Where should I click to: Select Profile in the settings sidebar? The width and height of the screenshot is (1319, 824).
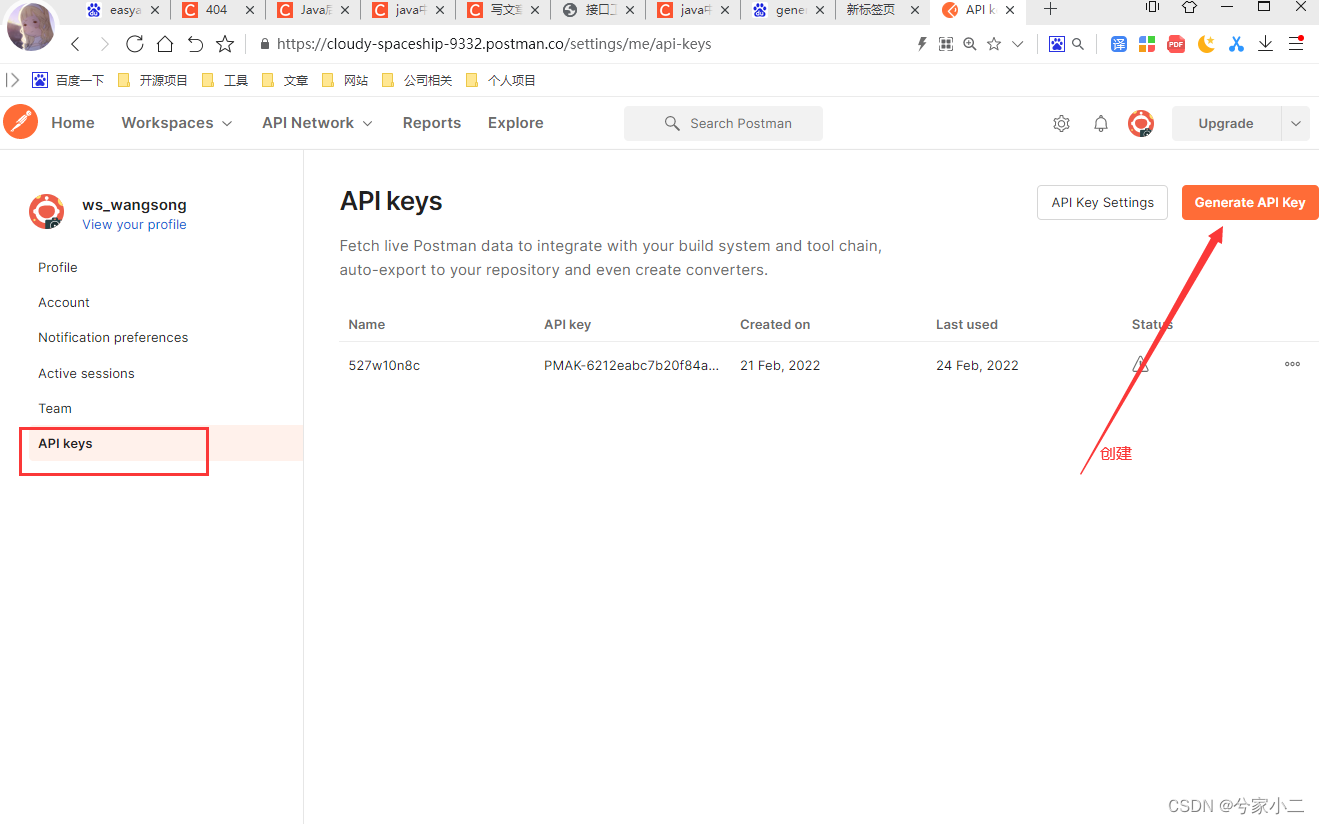pyautogui.click(x=58, y=267)
